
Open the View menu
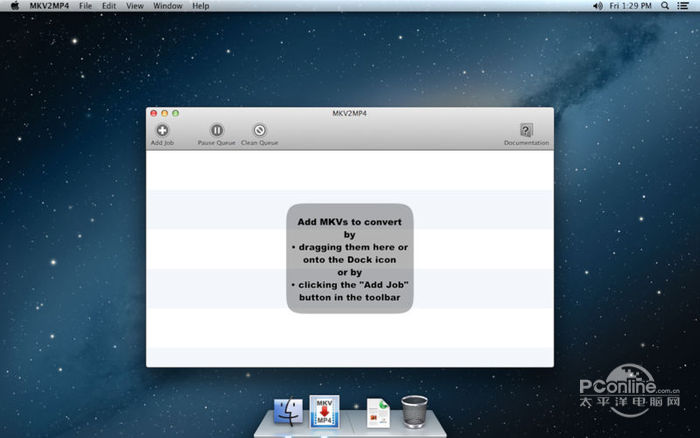tap(135, 6)
